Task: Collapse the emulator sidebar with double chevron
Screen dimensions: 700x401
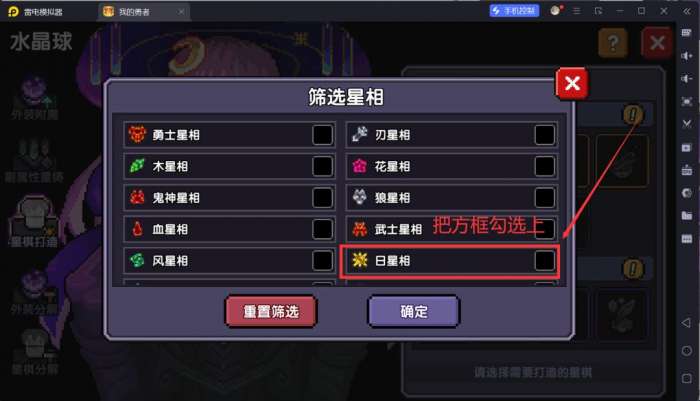Action: click(x=687, y=11)
